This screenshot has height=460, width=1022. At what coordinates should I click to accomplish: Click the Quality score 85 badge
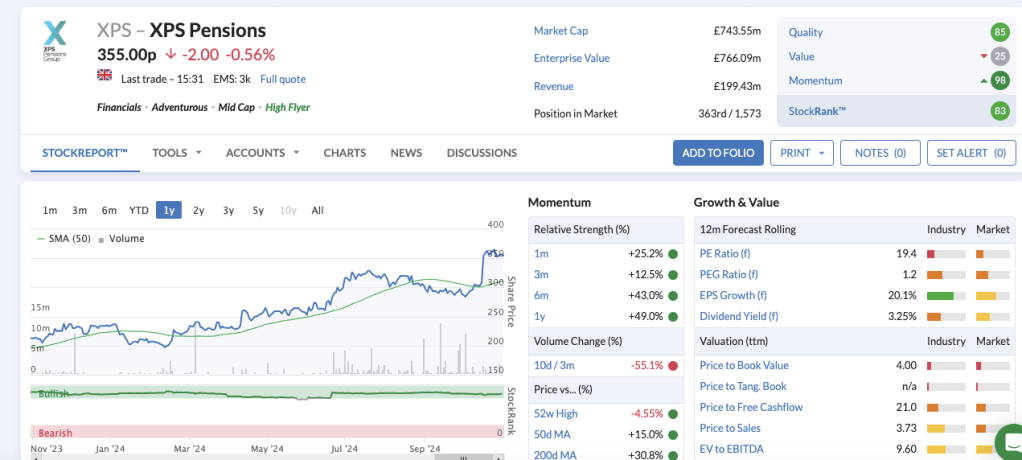[999, 32]
